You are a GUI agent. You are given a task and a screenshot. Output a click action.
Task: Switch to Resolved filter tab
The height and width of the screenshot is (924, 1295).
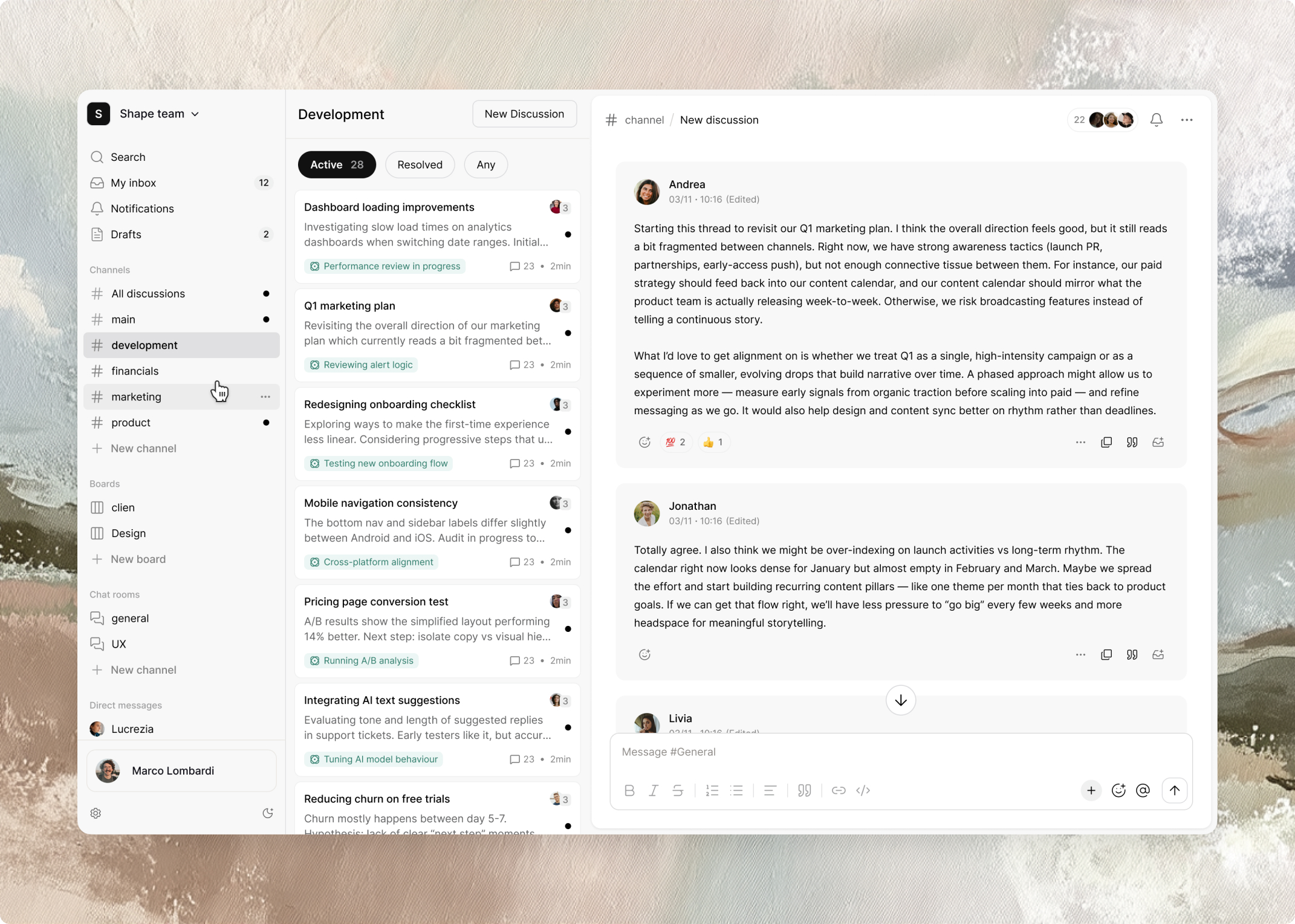[420, 164]
